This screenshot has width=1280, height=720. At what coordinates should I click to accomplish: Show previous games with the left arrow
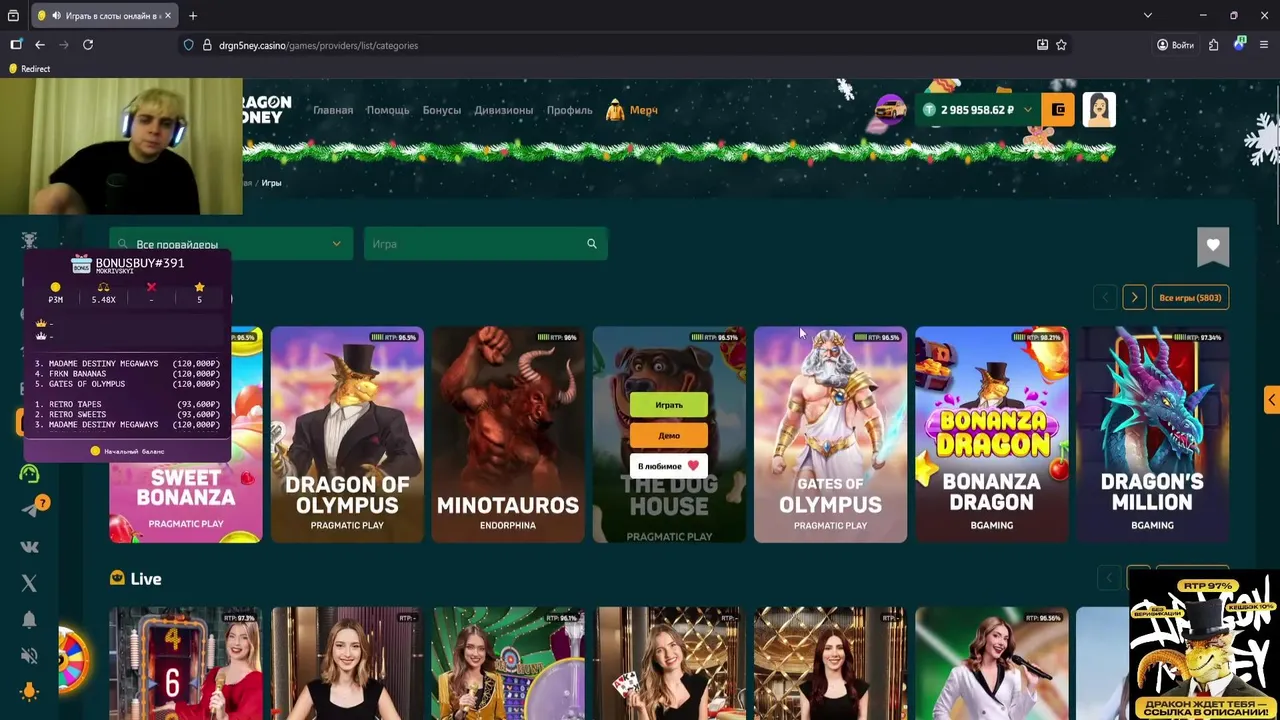(1105, 297)
